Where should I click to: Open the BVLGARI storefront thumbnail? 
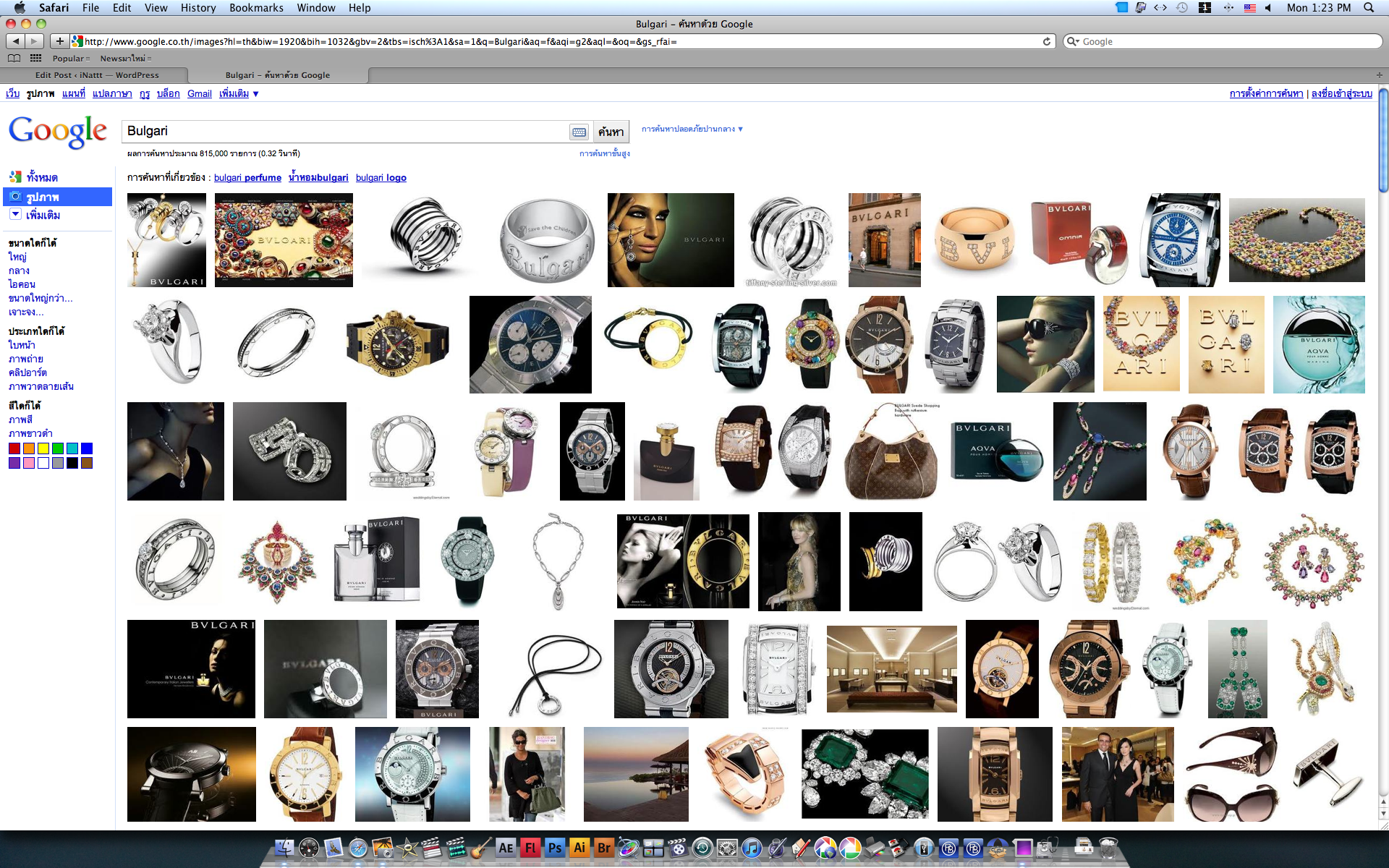pyautogui.click(x=885, y=240)
